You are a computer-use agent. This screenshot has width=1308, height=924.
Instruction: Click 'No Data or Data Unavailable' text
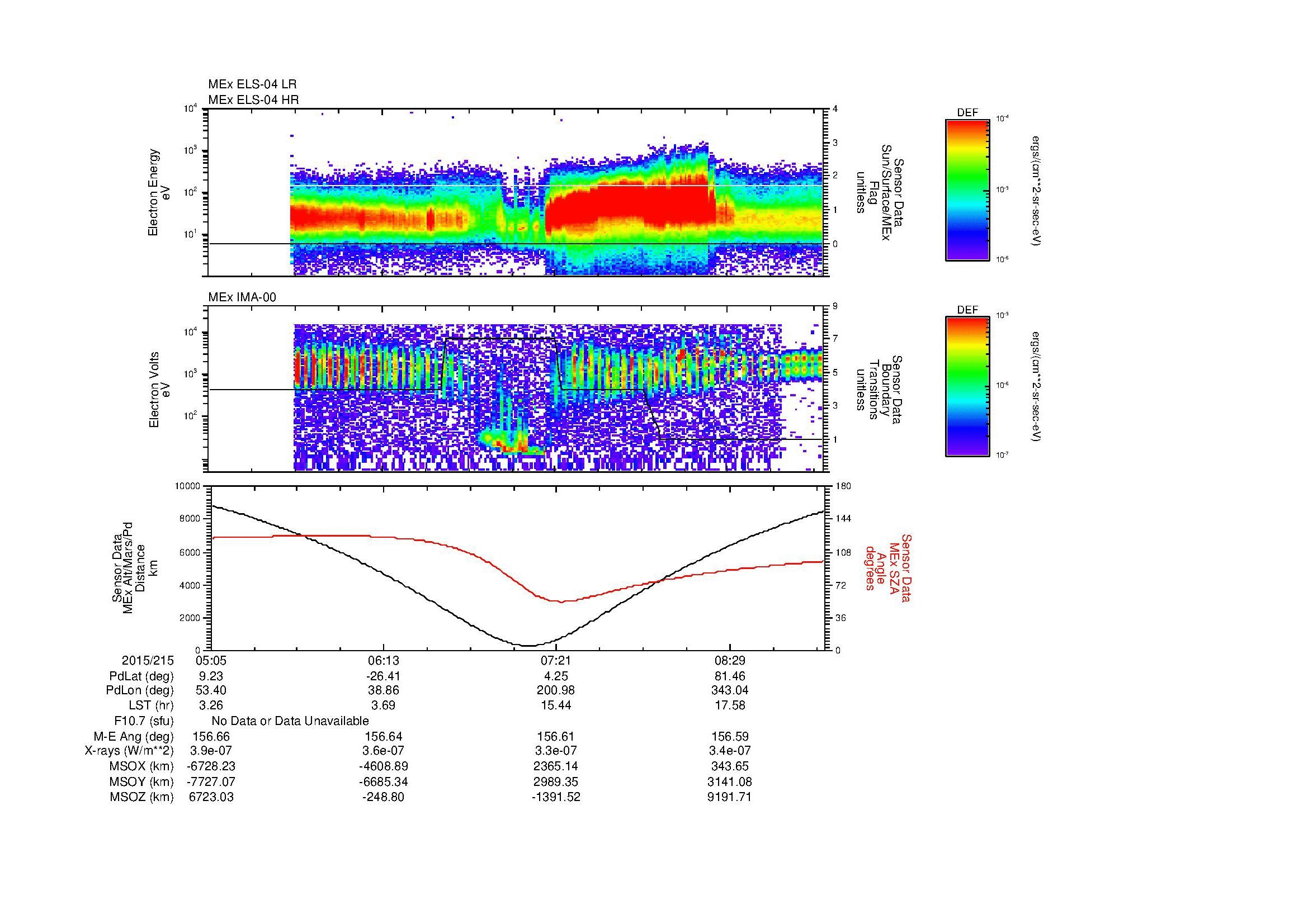click(x=290, y=721)
